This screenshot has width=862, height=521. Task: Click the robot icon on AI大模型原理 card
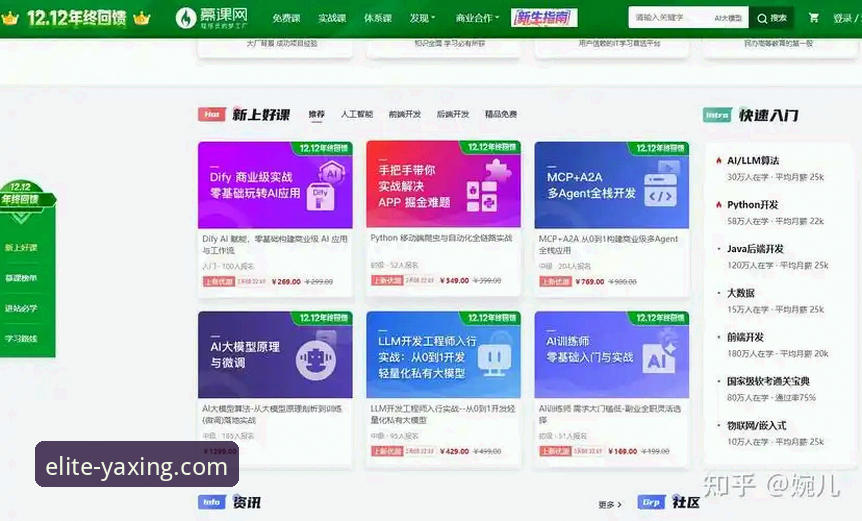tap(315, 361)
